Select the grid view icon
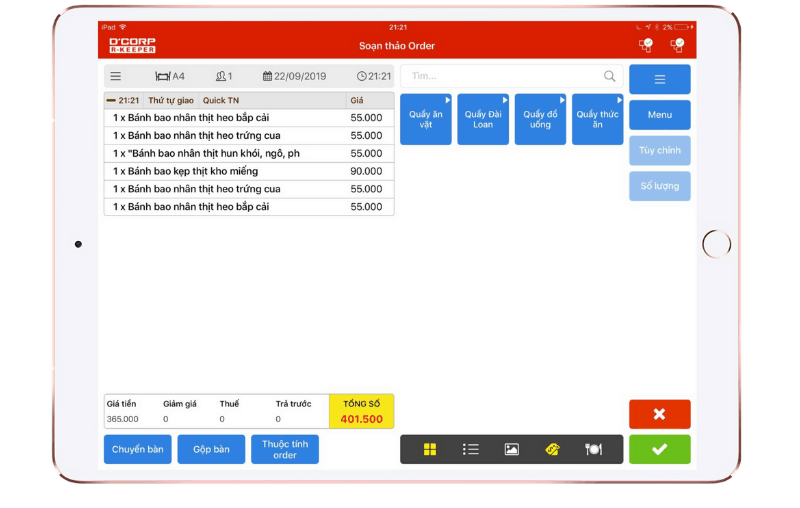Screen dimensions: 800x508 [430, 449]
